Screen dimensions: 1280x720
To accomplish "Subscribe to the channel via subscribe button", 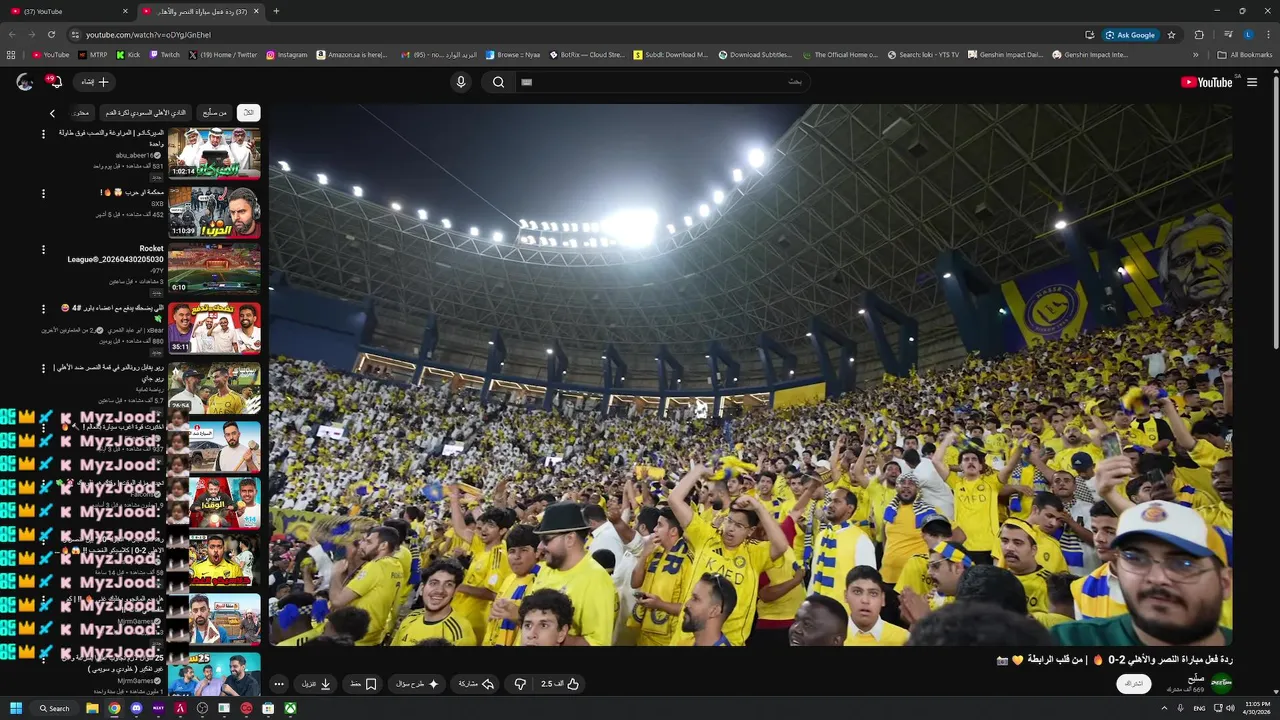I will 1133,684.
